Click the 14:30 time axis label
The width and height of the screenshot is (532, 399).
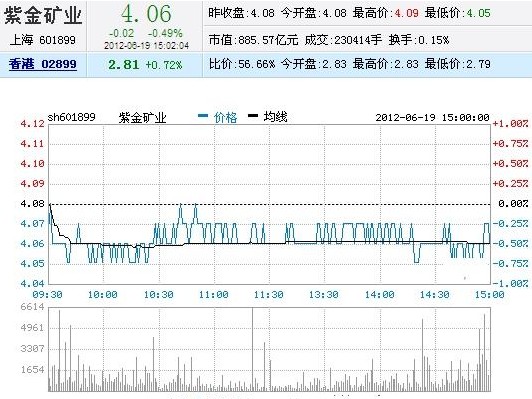click(435, 294)
